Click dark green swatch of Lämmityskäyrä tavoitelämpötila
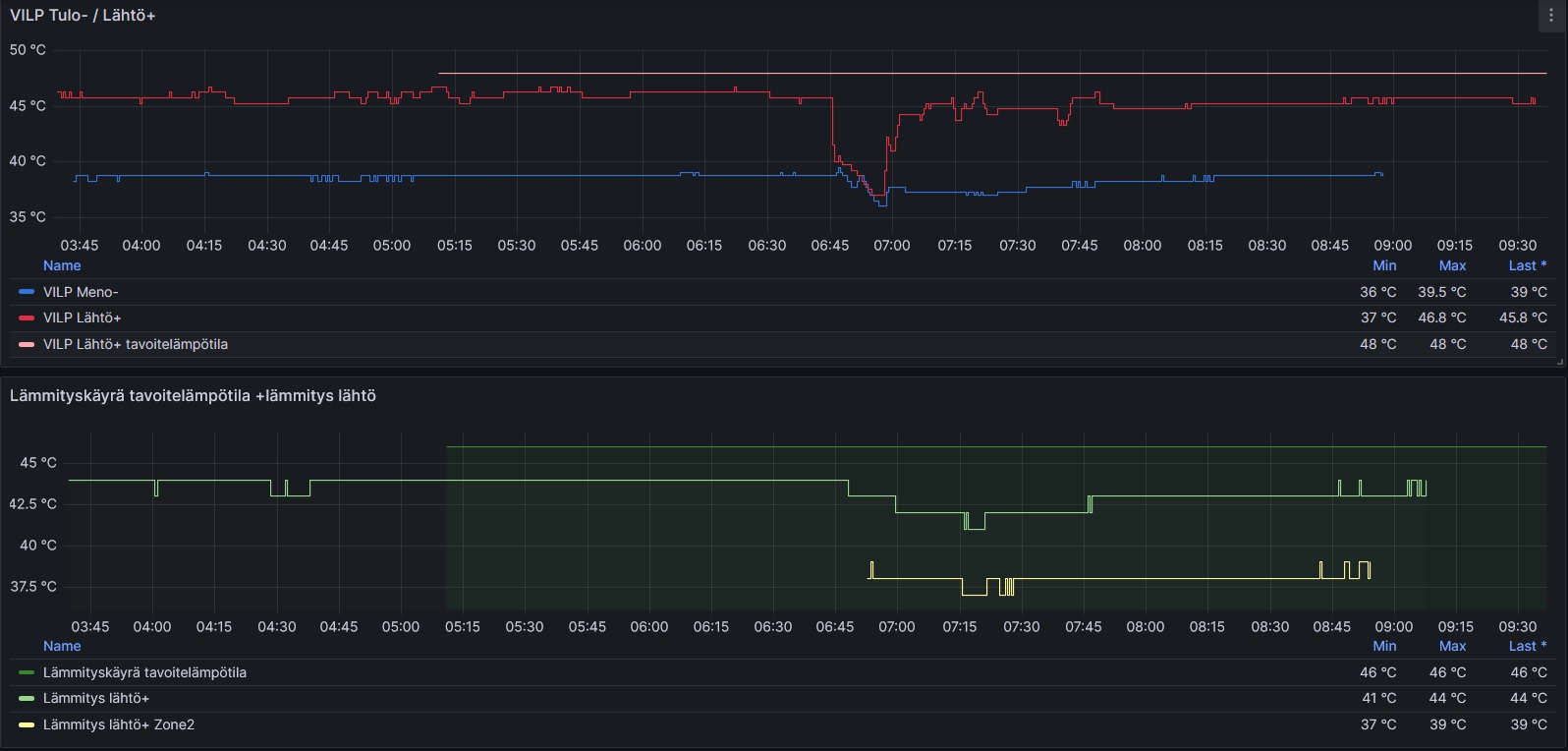This screenshot has width=1568, height=751. (27, 673)
